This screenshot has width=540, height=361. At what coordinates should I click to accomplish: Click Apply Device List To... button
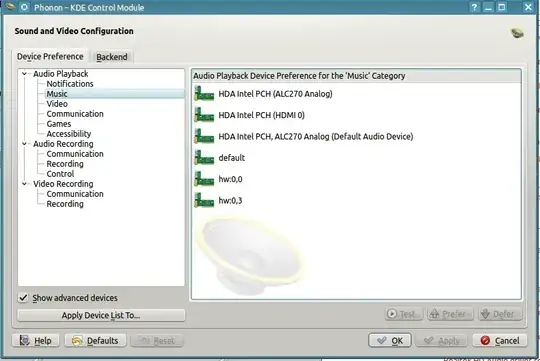[101, 315]
